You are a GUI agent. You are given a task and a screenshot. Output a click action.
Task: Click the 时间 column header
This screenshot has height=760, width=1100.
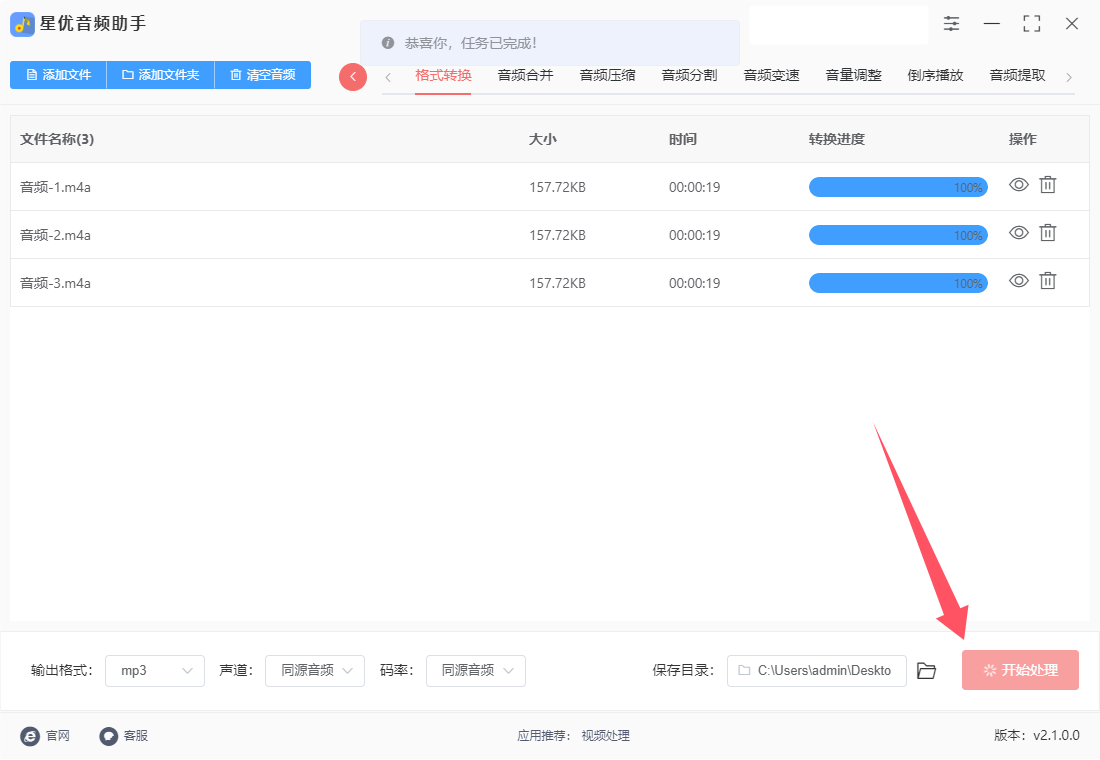(683, 139)
